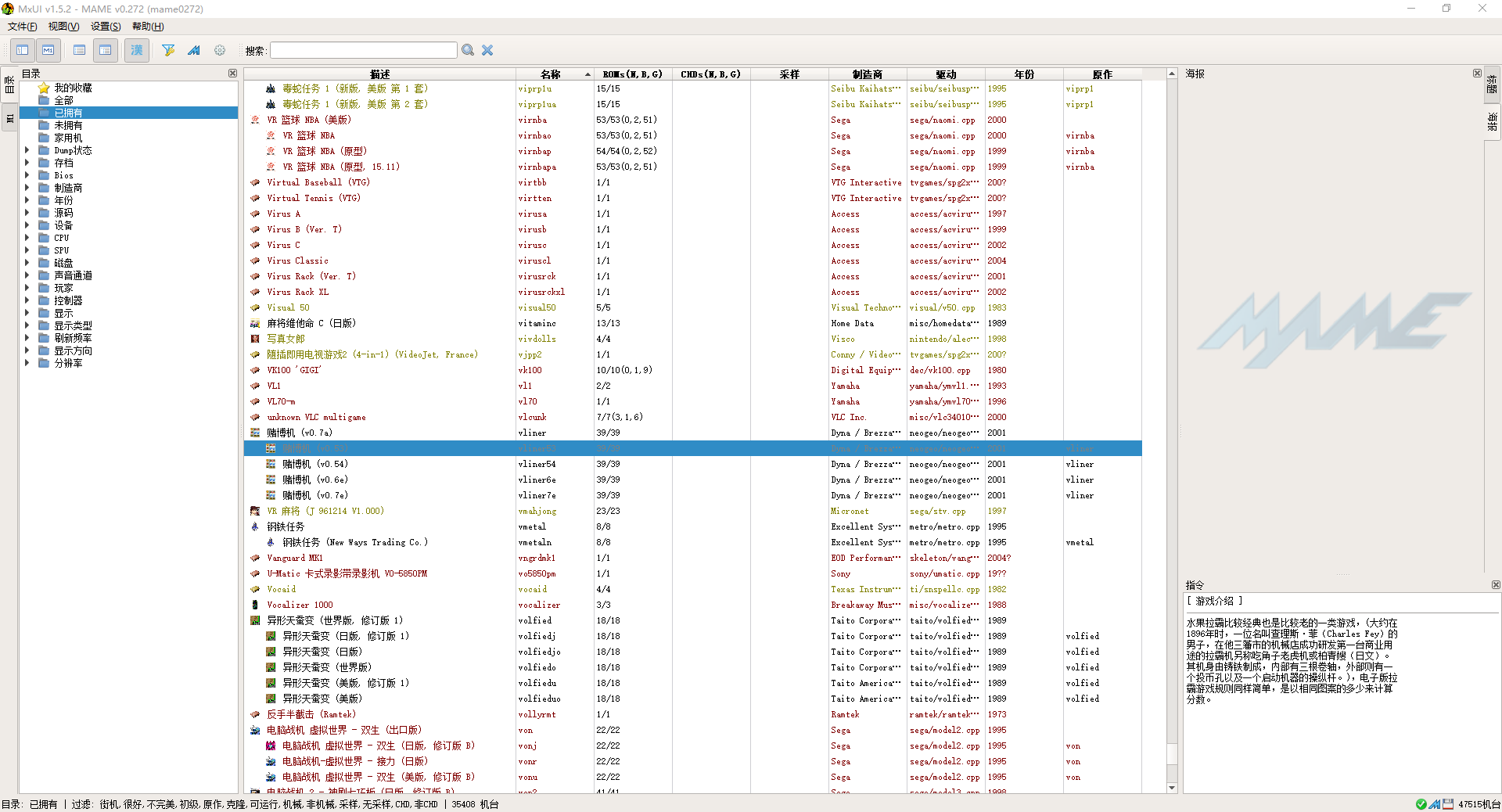
Task: Open the 设置(S) menu
Action: click(x=106, y=27)
